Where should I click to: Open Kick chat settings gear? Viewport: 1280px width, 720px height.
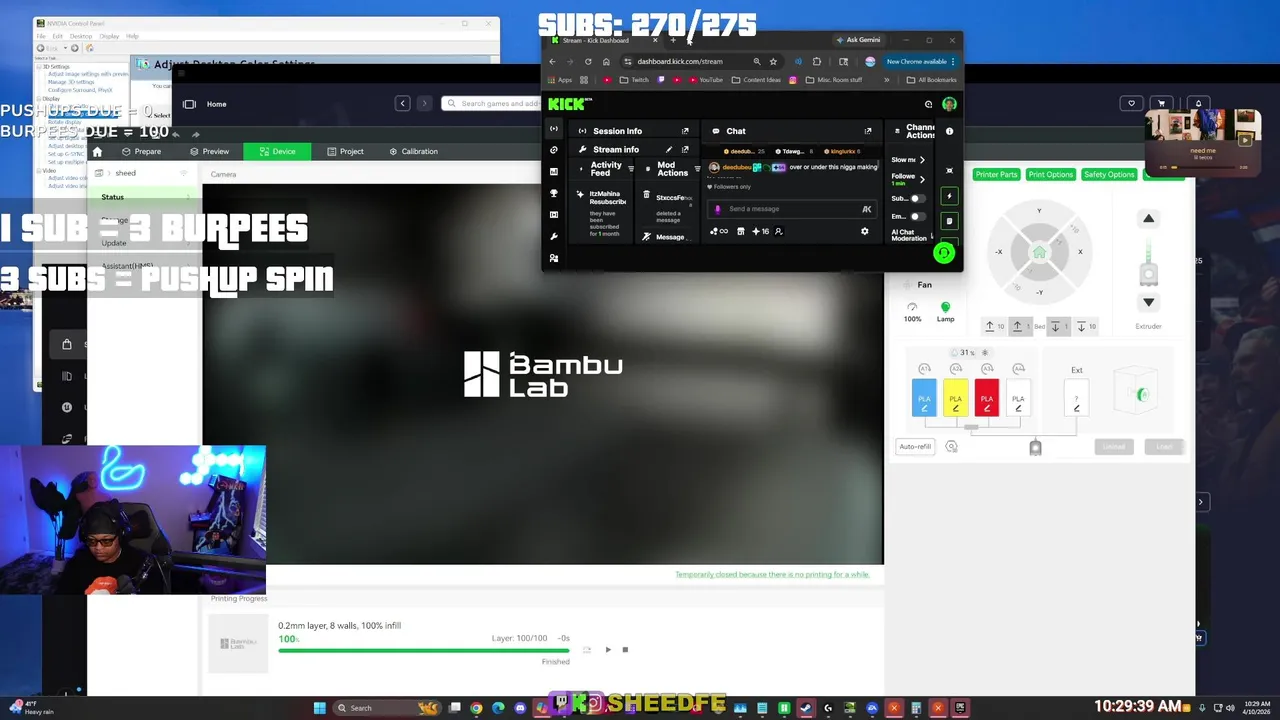pyautogui.click(x=865, y=231)
